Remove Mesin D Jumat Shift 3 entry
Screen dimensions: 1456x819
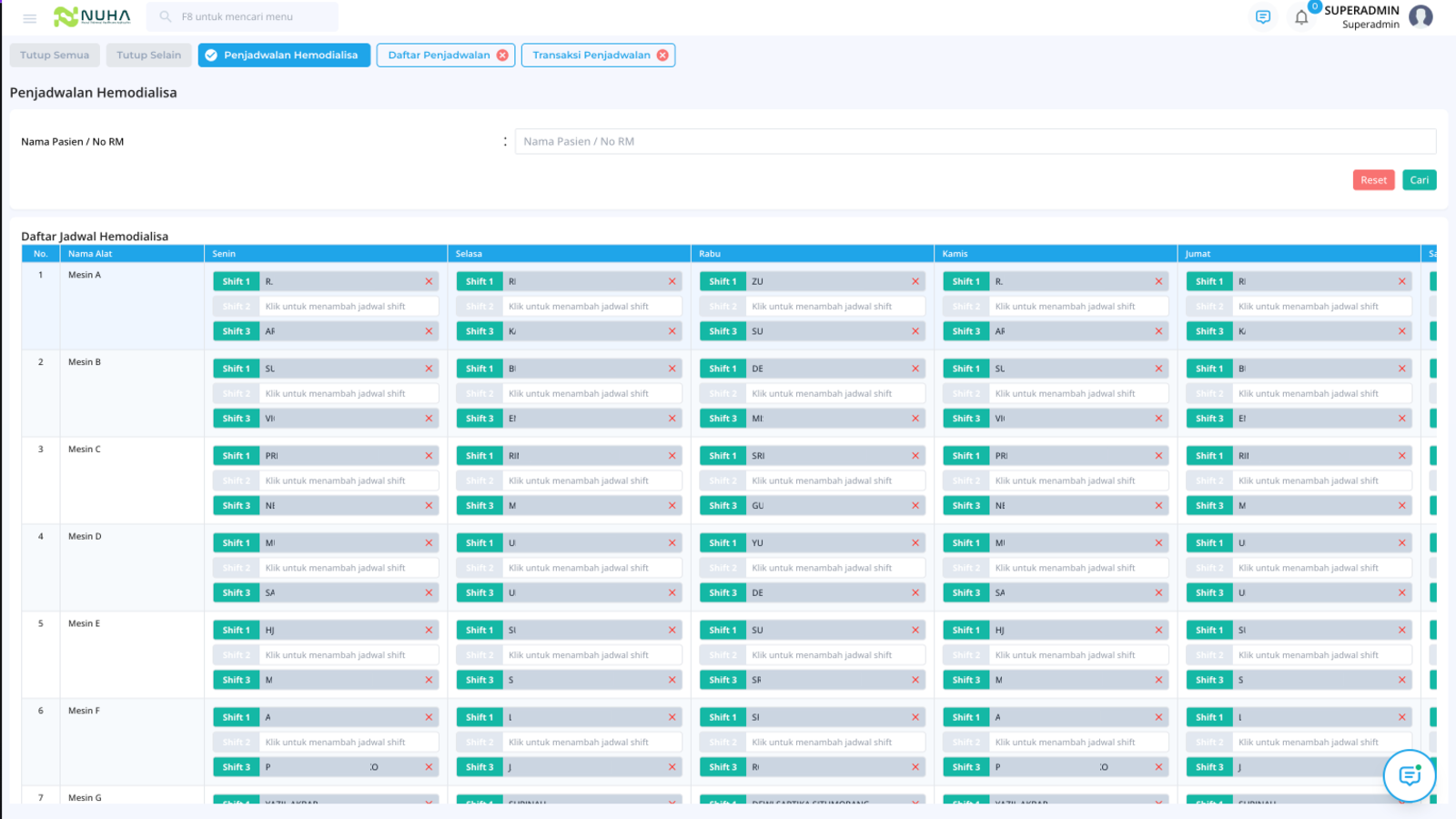1402,592
